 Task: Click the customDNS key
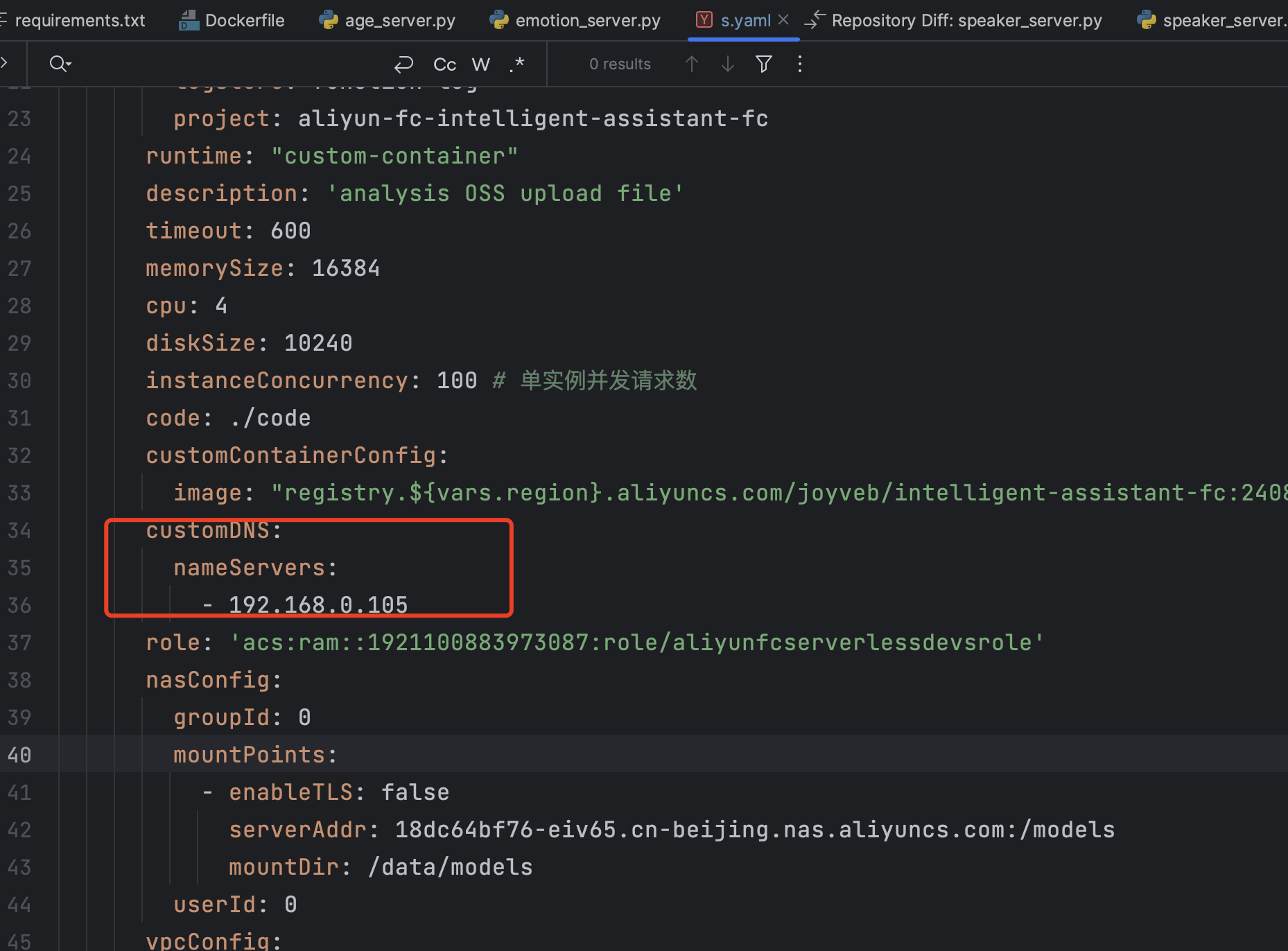pos(207,530)
